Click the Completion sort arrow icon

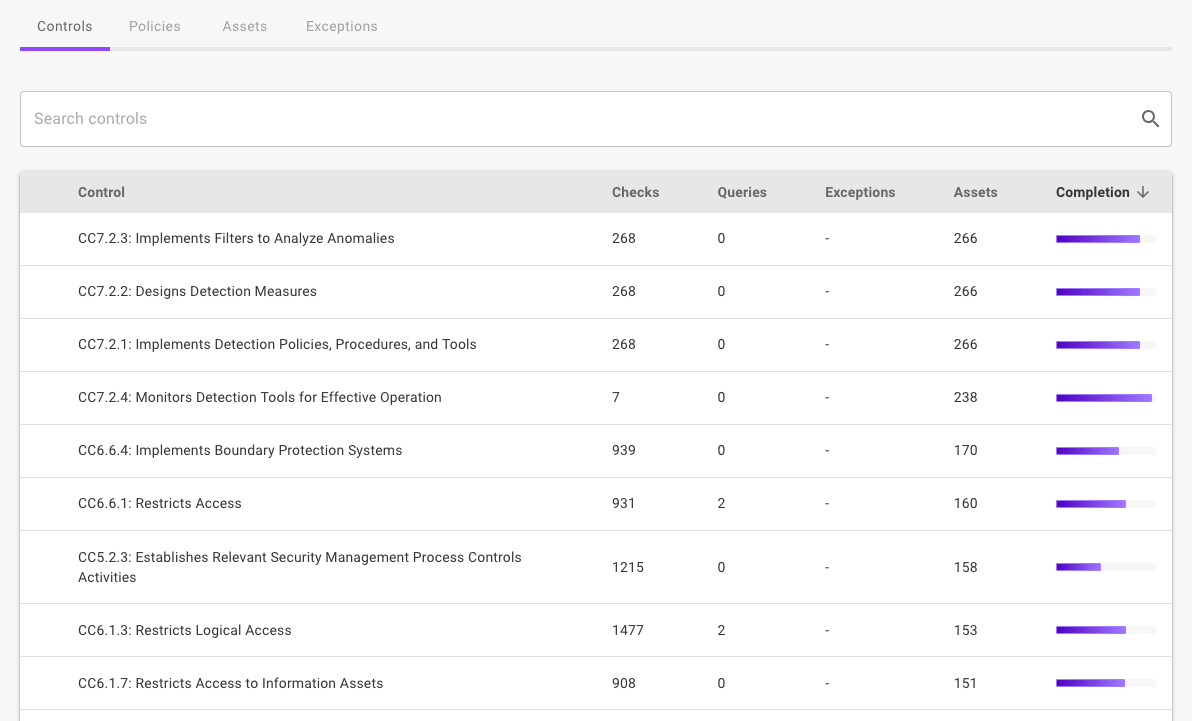1143,192
